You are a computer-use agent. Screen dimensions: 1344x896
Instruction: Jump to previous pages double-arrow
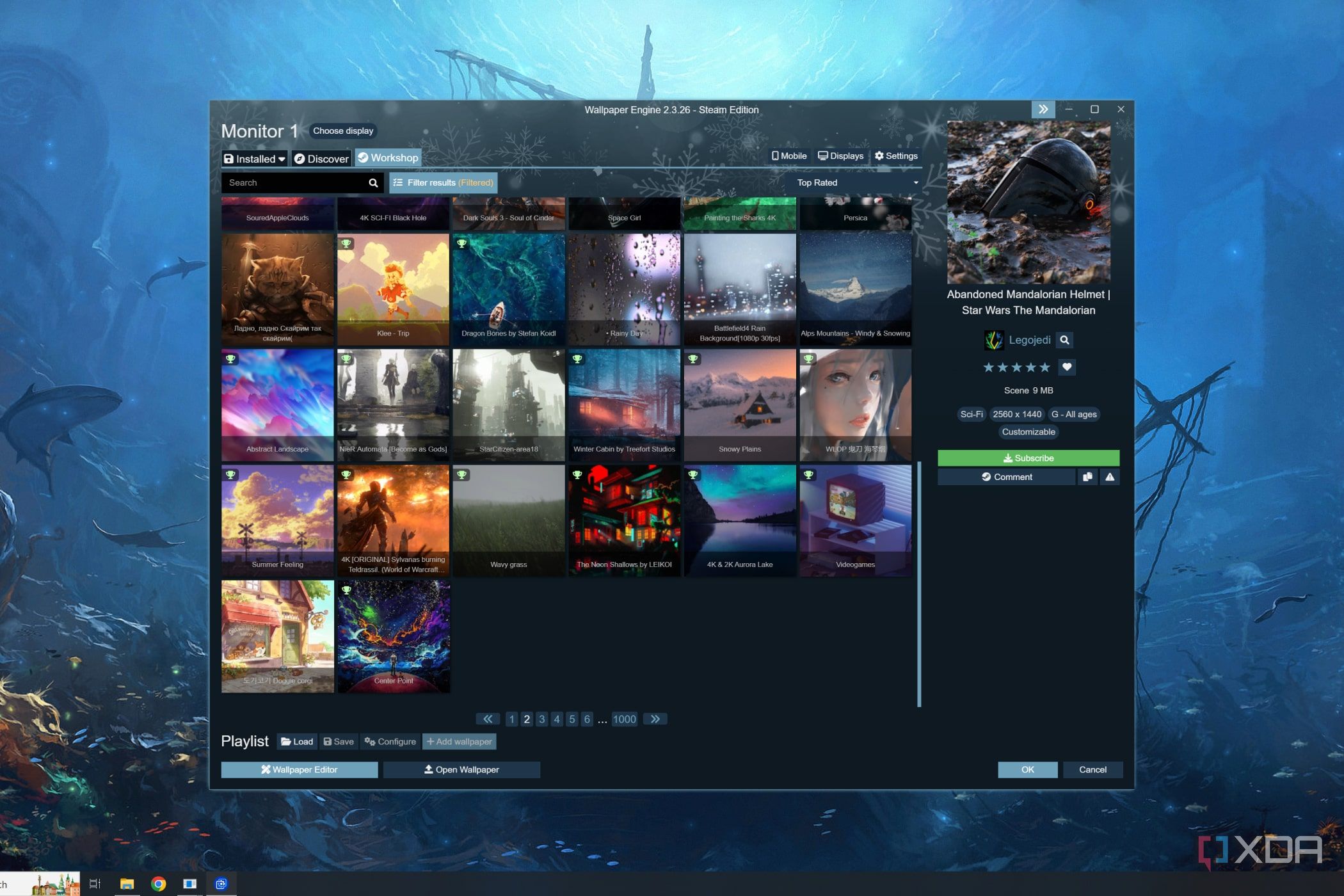[488, 719]
